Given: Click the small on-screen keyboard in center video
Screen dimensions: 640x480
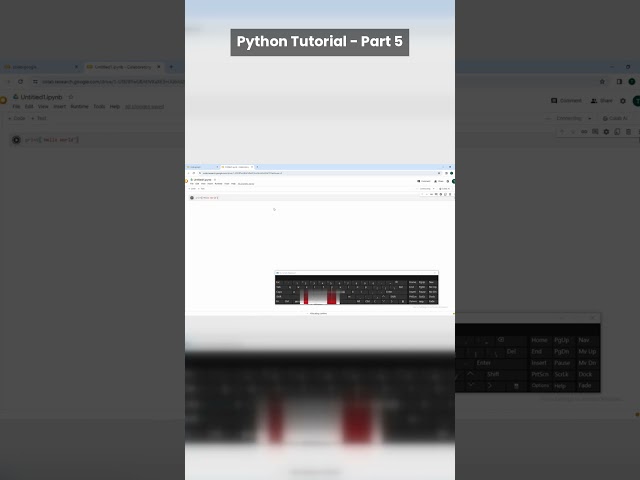Looking at the screenshot, I should pos(356,289).
